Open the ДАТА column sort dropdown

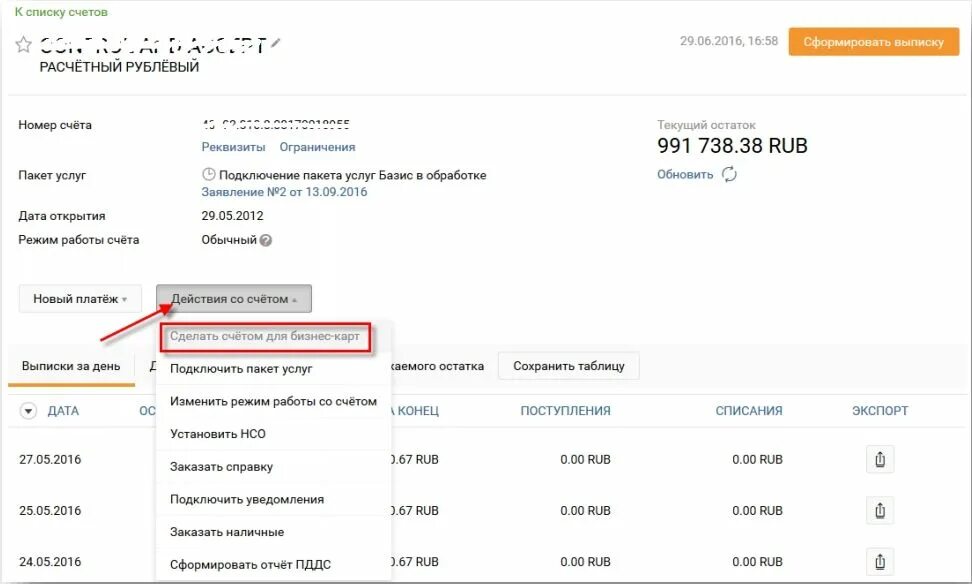[x=28, y=411]
